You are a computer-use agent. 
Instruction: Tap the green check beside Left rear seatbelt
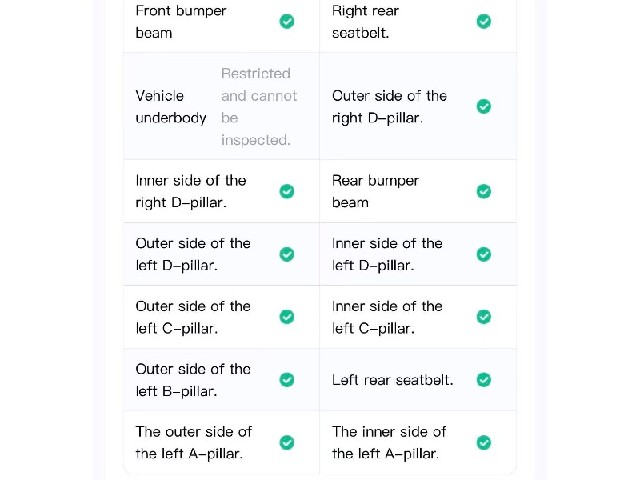tap(484, 380)
